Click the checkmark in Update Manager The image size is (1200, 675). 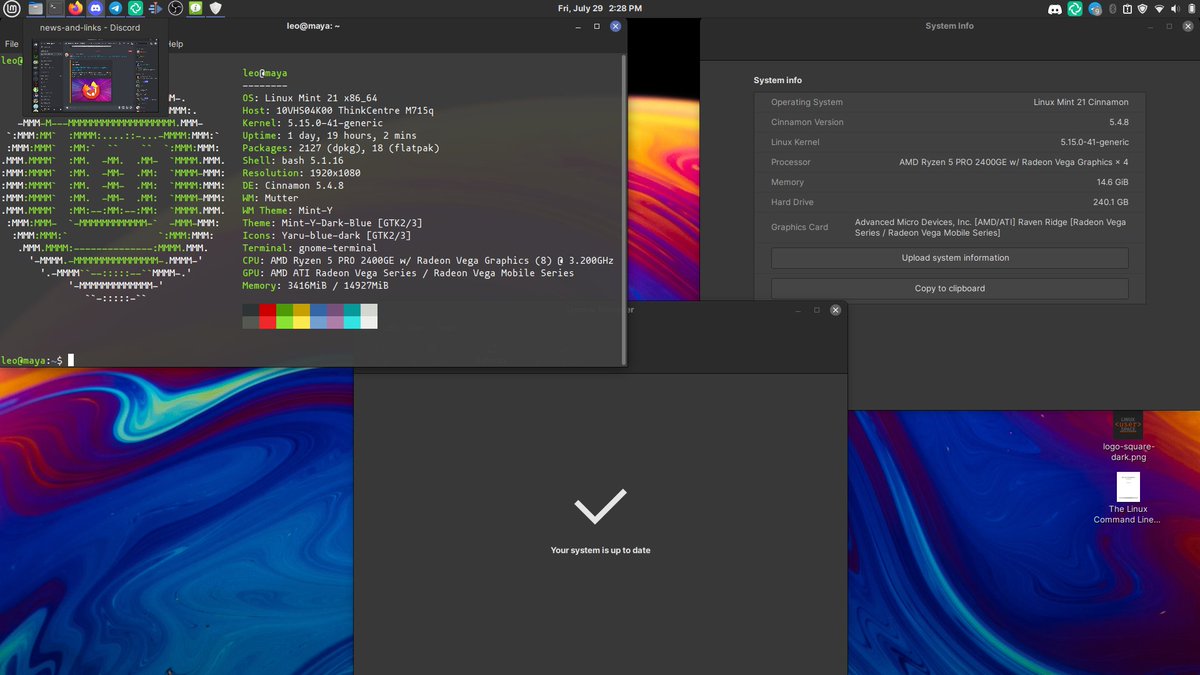(600, 507)
